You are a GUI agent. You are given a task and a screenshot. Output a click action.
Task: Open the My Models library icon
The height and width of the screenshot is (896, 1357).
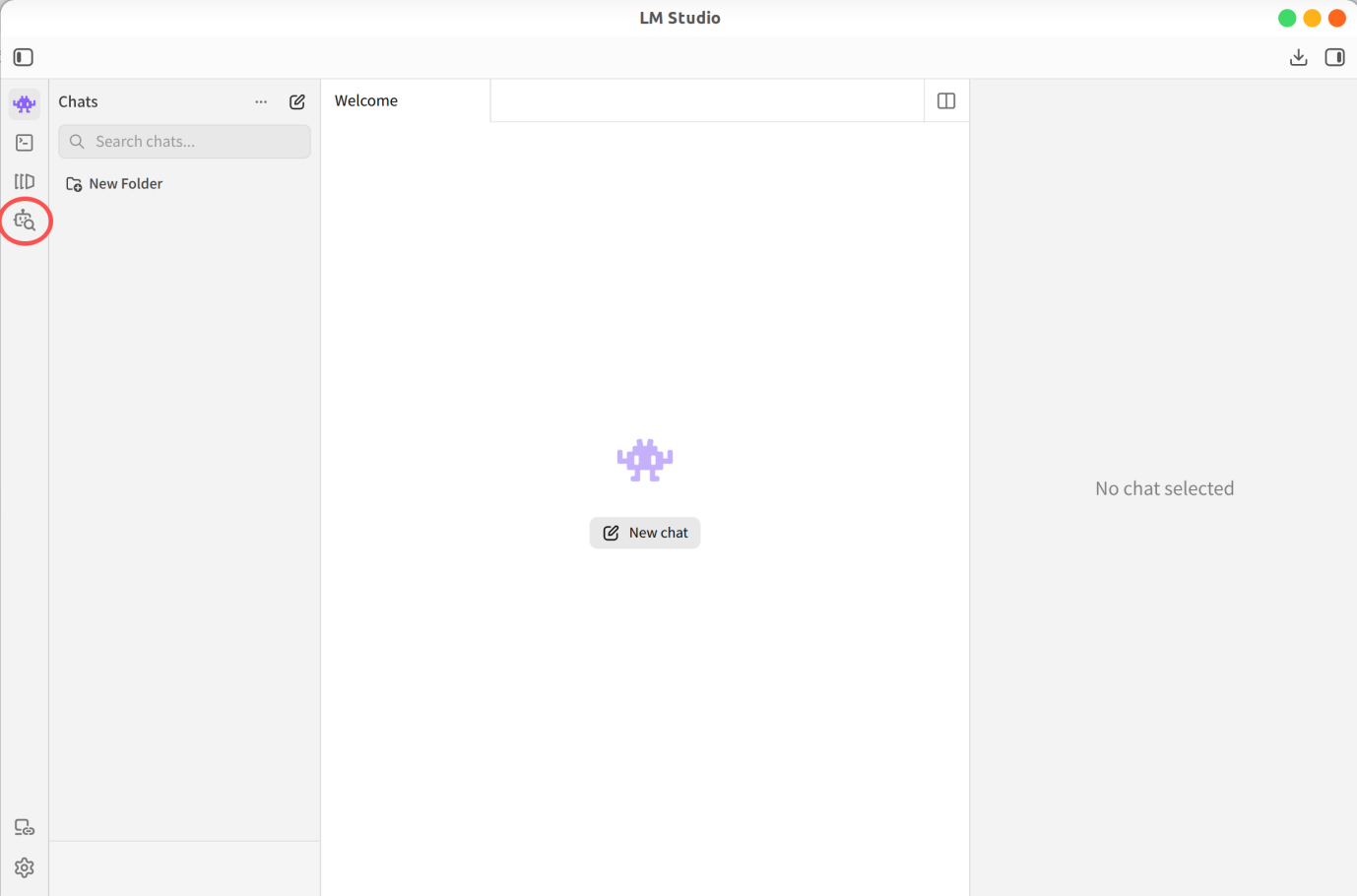pos(25,181)
